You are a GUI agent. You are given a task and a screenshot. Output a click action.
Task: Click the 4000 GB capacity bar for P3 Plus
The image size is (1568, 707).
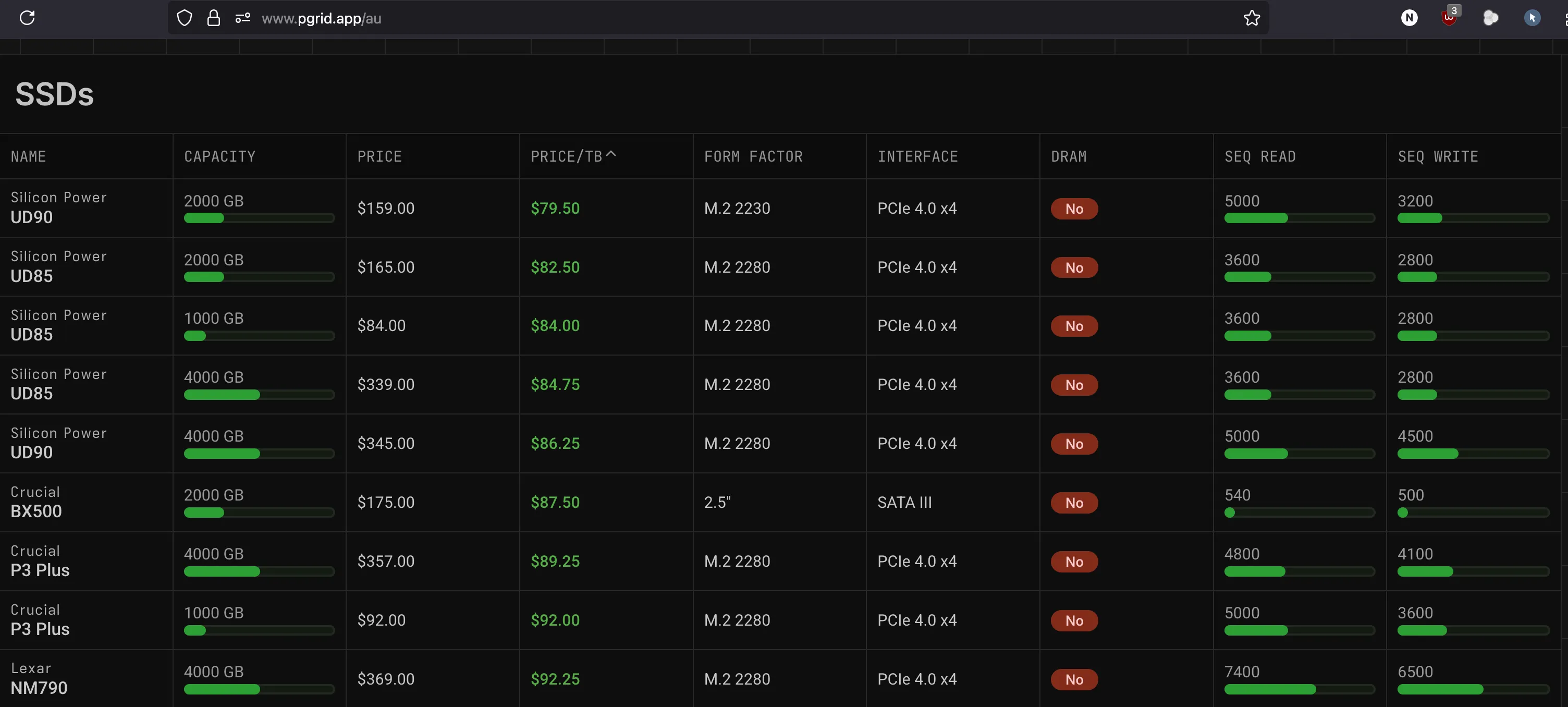tap(259, 571)
